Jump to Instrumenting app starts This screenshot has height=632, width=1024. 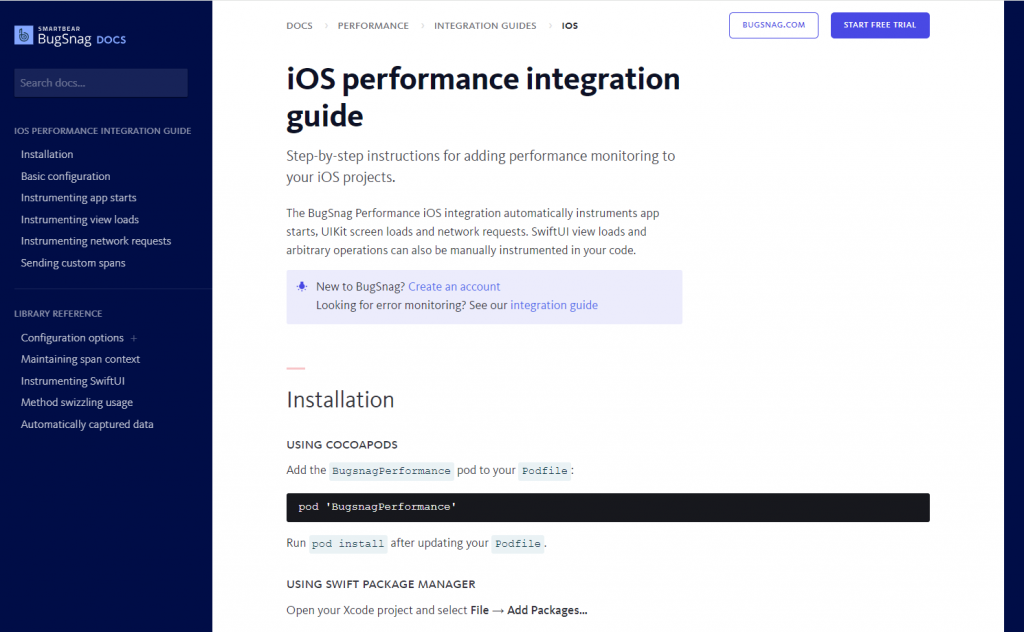click(x=78, y=198)
